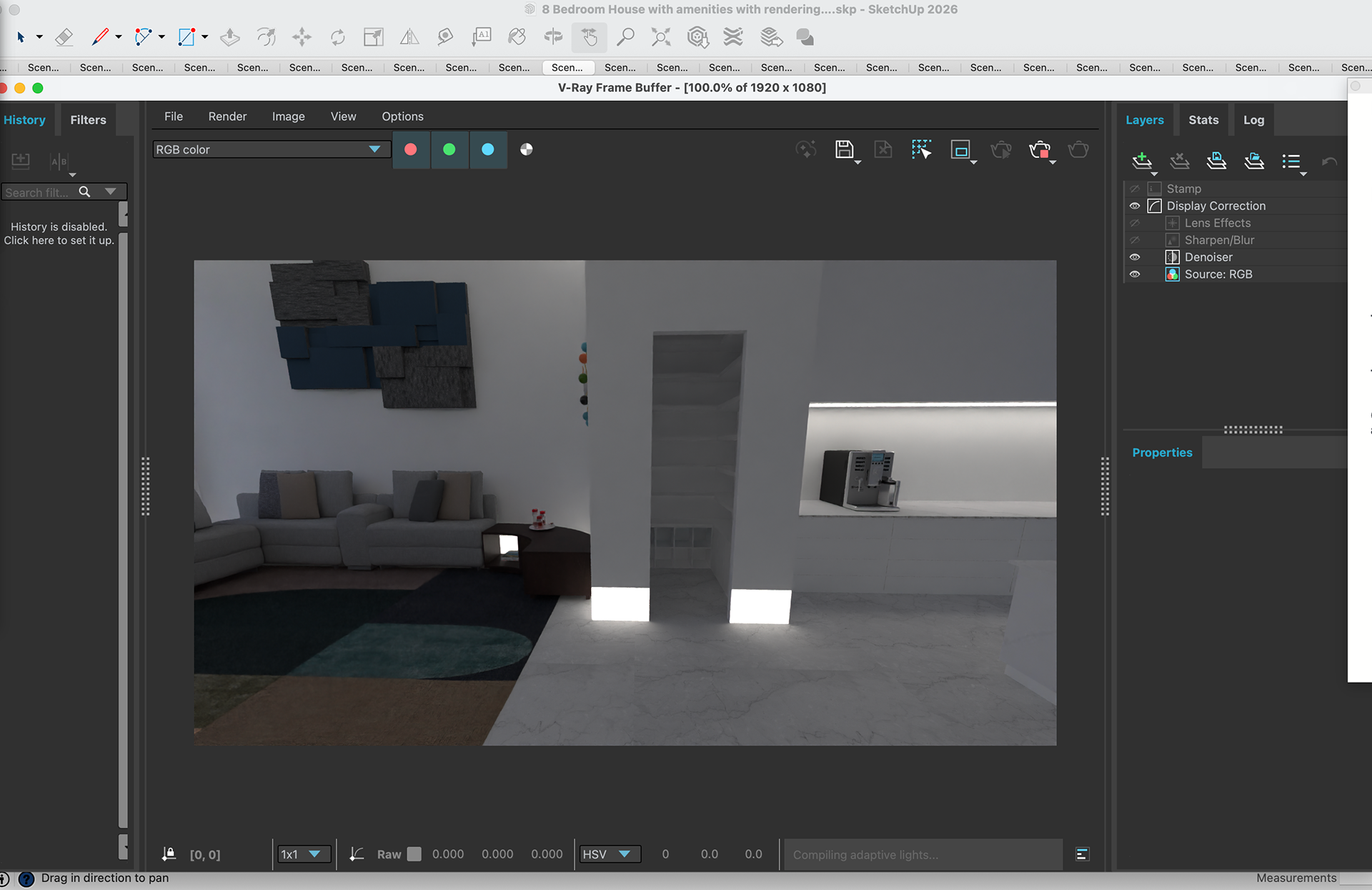Select the Eraser tool in SketchUp toolbar
The image size is (1372, 890).
(64, 37)
